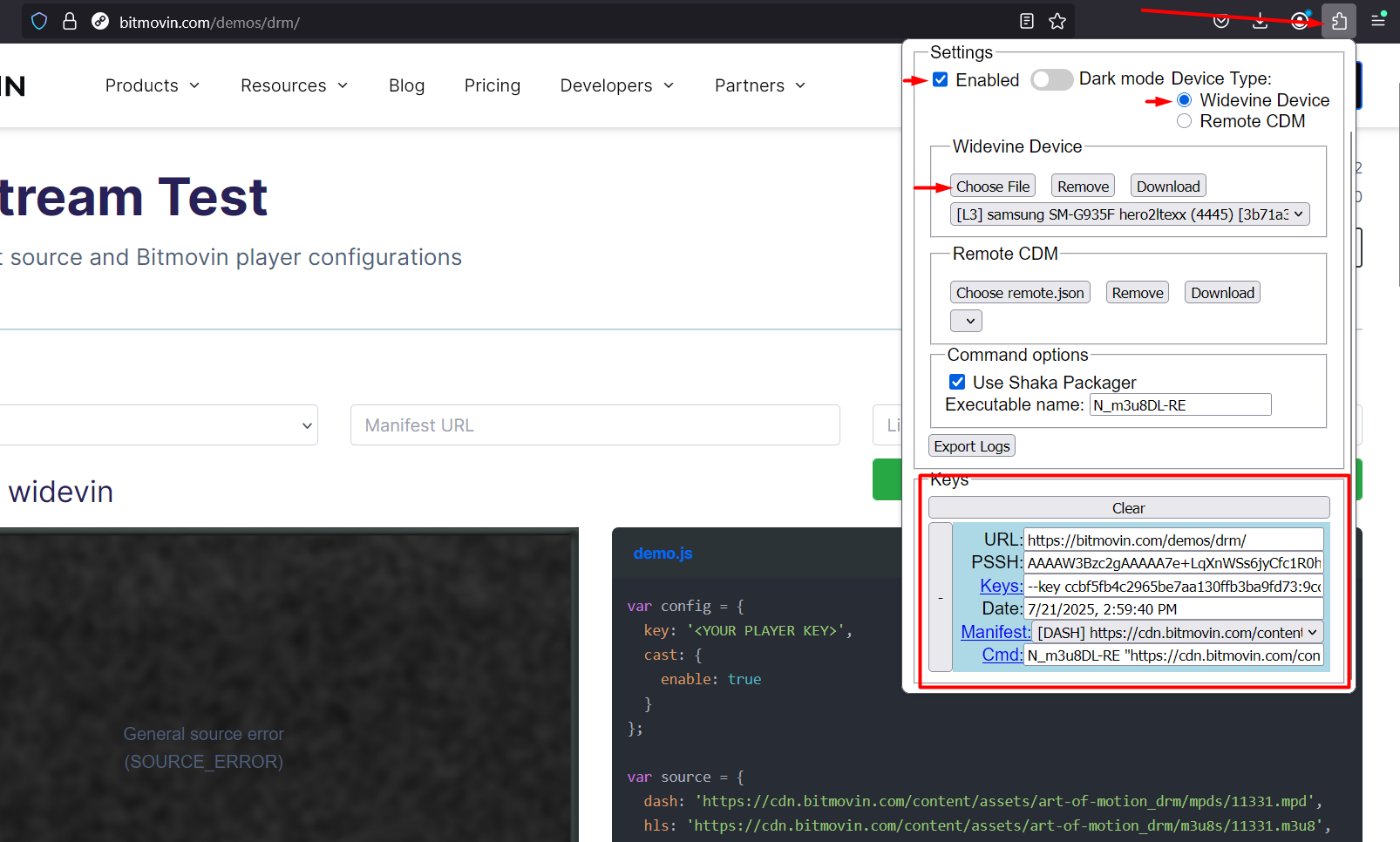Expand the Products menu
The image size is (1400, 842).
[x=153, y=85]
